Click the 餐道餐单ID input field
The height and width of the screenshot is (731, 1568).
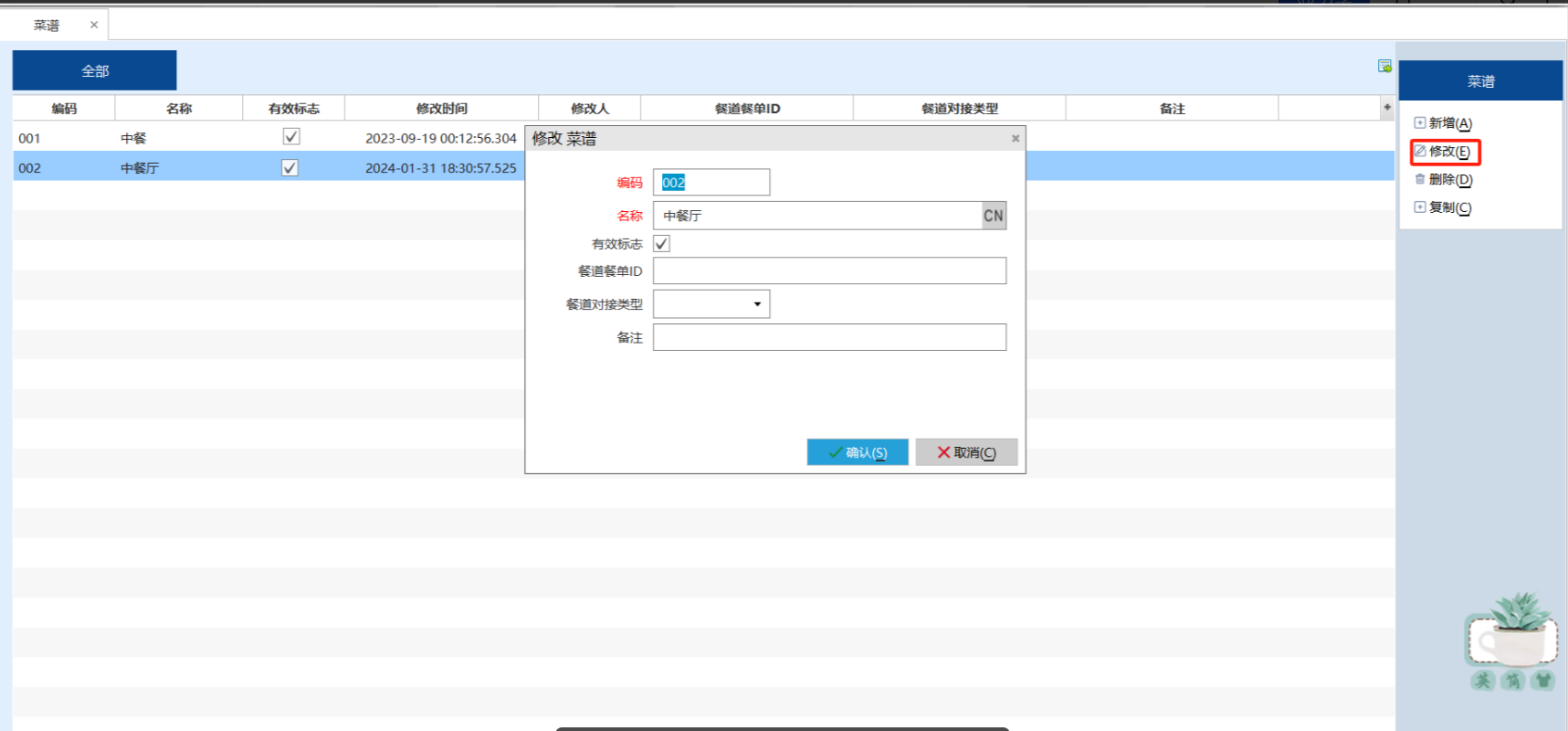(x=829, y=271)
